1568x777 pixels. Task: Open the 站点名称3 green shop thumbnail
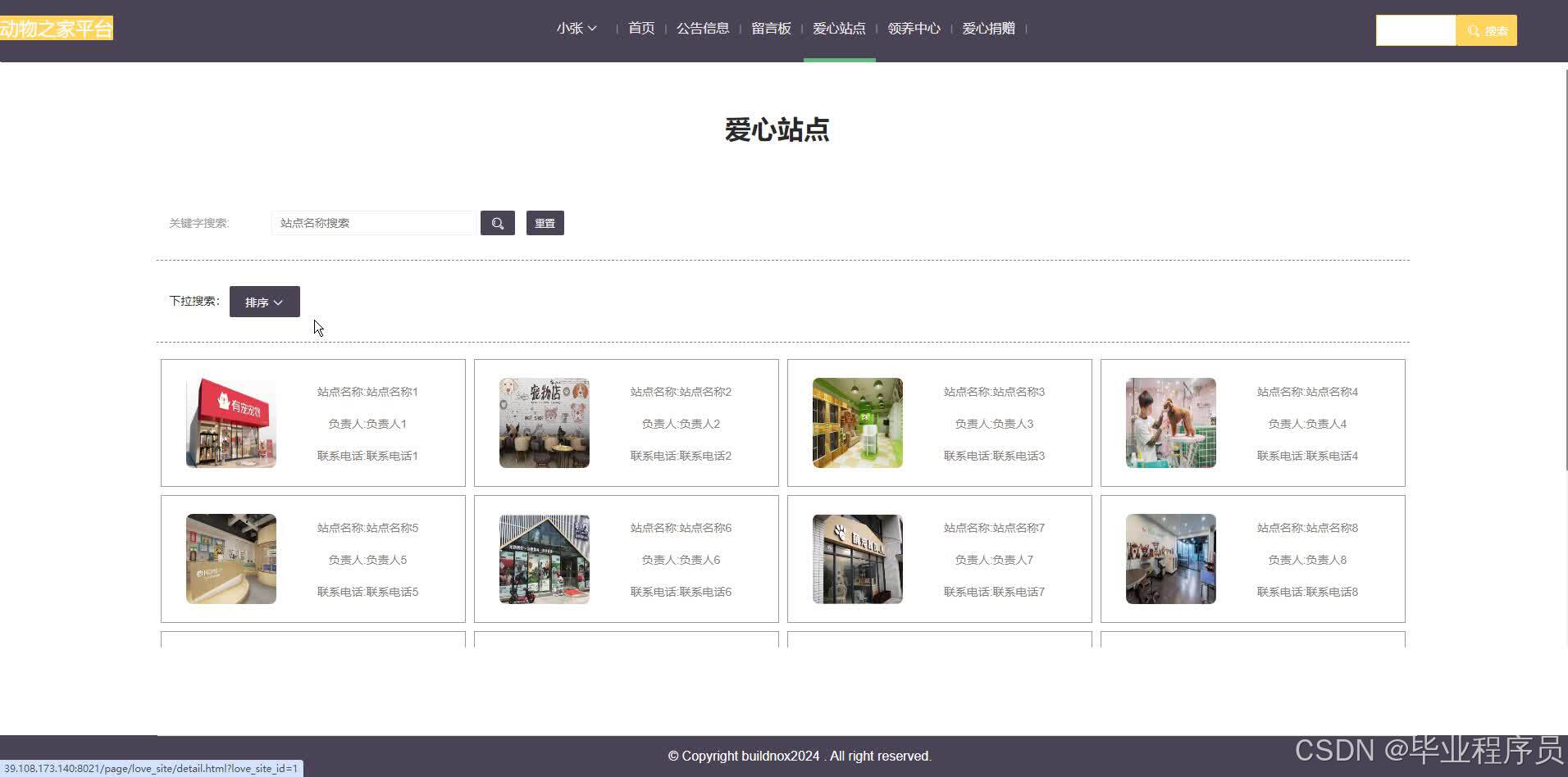[858, 423]
